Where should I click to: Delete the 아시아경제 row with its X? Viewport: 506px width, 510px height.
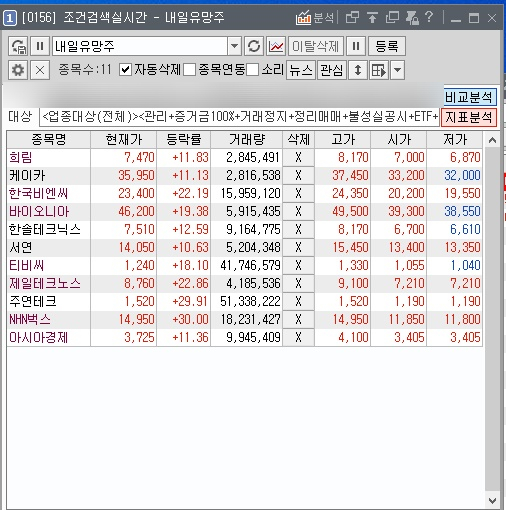298,337
